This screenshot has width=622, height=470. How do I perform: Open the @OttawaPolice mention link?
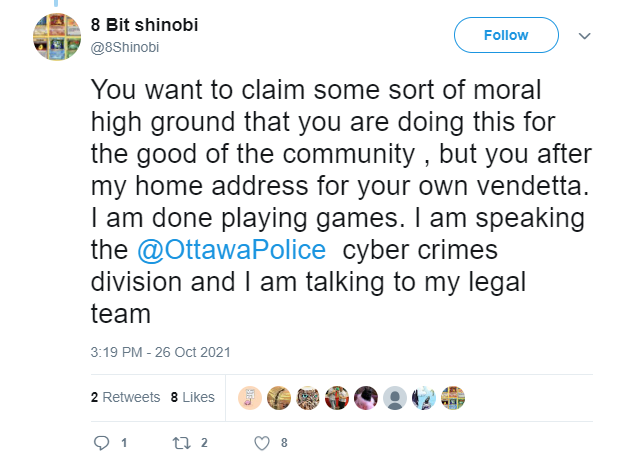(231, 250)
